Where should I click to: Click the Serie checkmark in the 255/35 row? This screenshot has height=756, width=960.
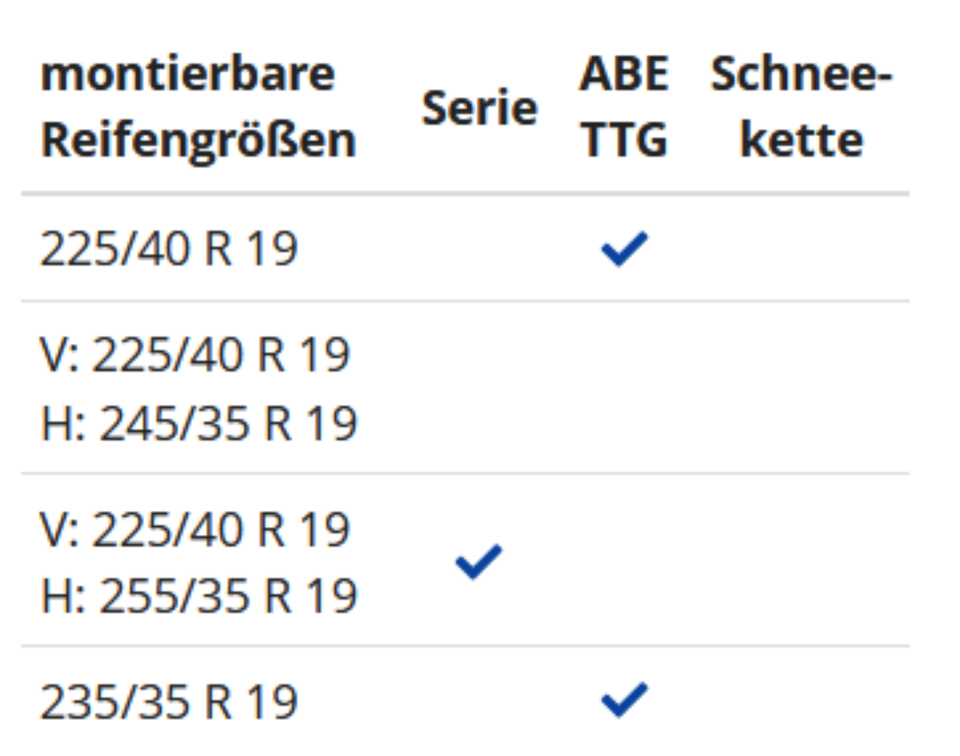pos(479,562)
